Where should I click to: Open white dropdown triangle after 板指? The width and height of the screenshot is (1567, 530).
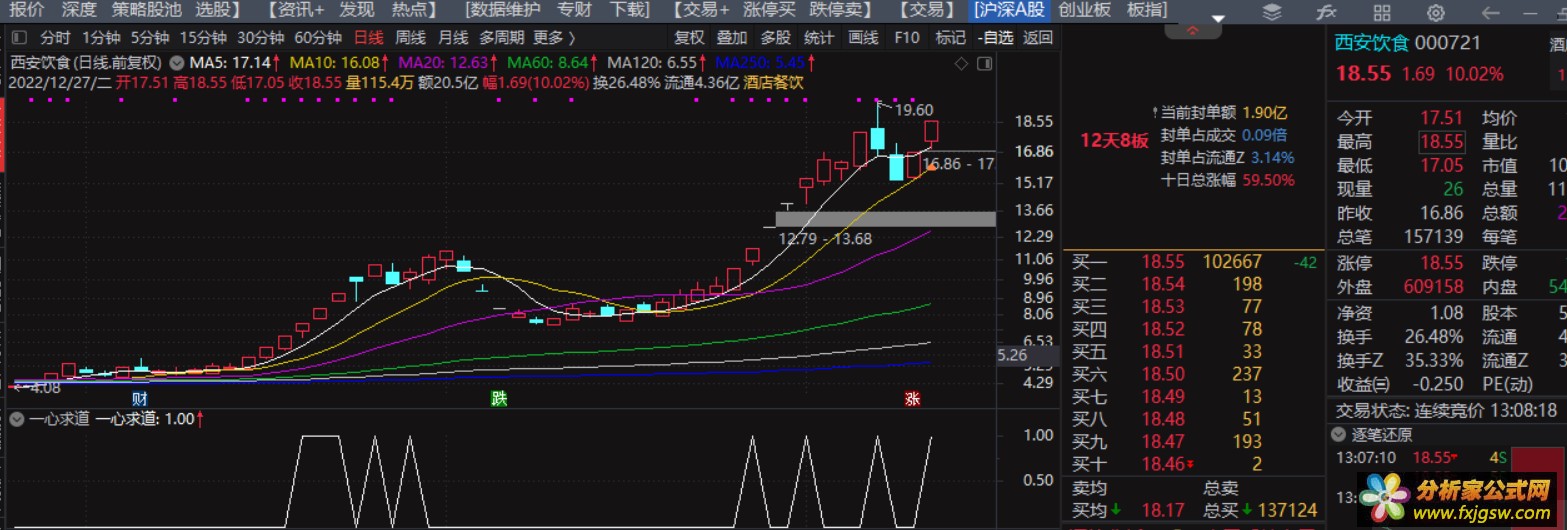1217,18
